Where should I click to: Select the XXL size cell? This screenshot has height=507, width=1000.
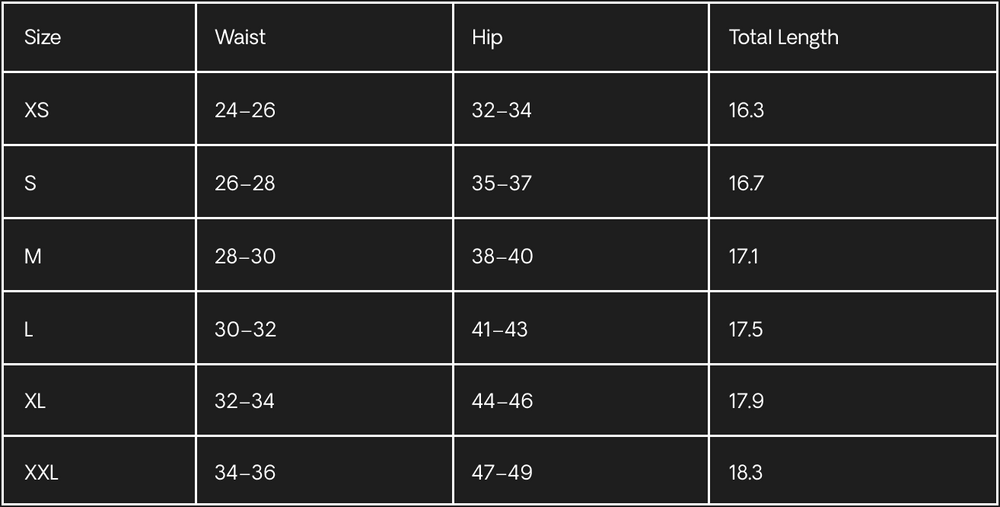coord(41,472)
